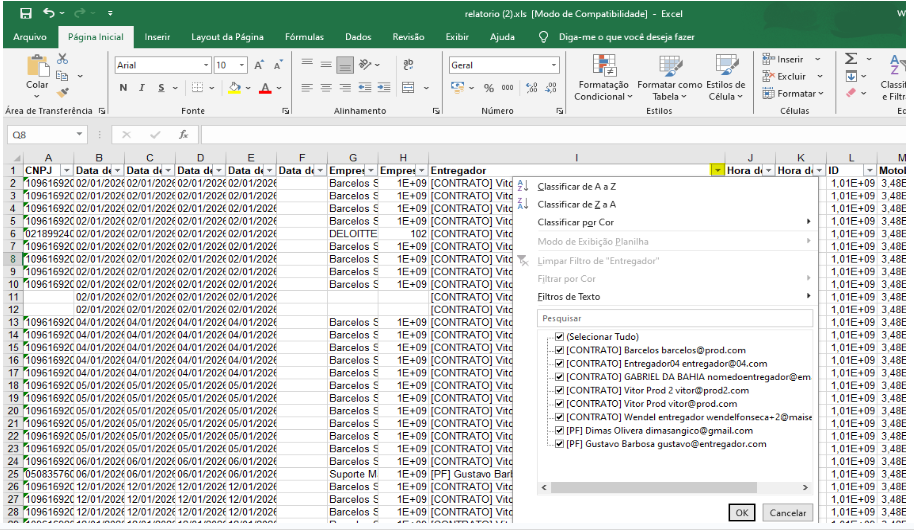Switch to the Inserir tab
Viewport: 914px width, 530px height.
point(157,37)
